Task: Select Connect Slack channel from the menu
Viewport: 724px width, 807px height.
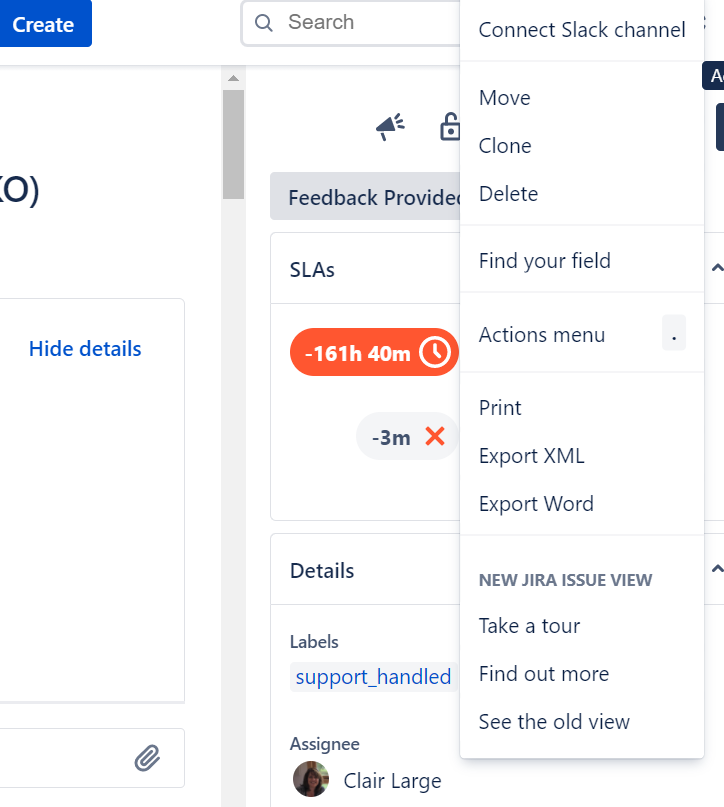Action: (582, 30)
